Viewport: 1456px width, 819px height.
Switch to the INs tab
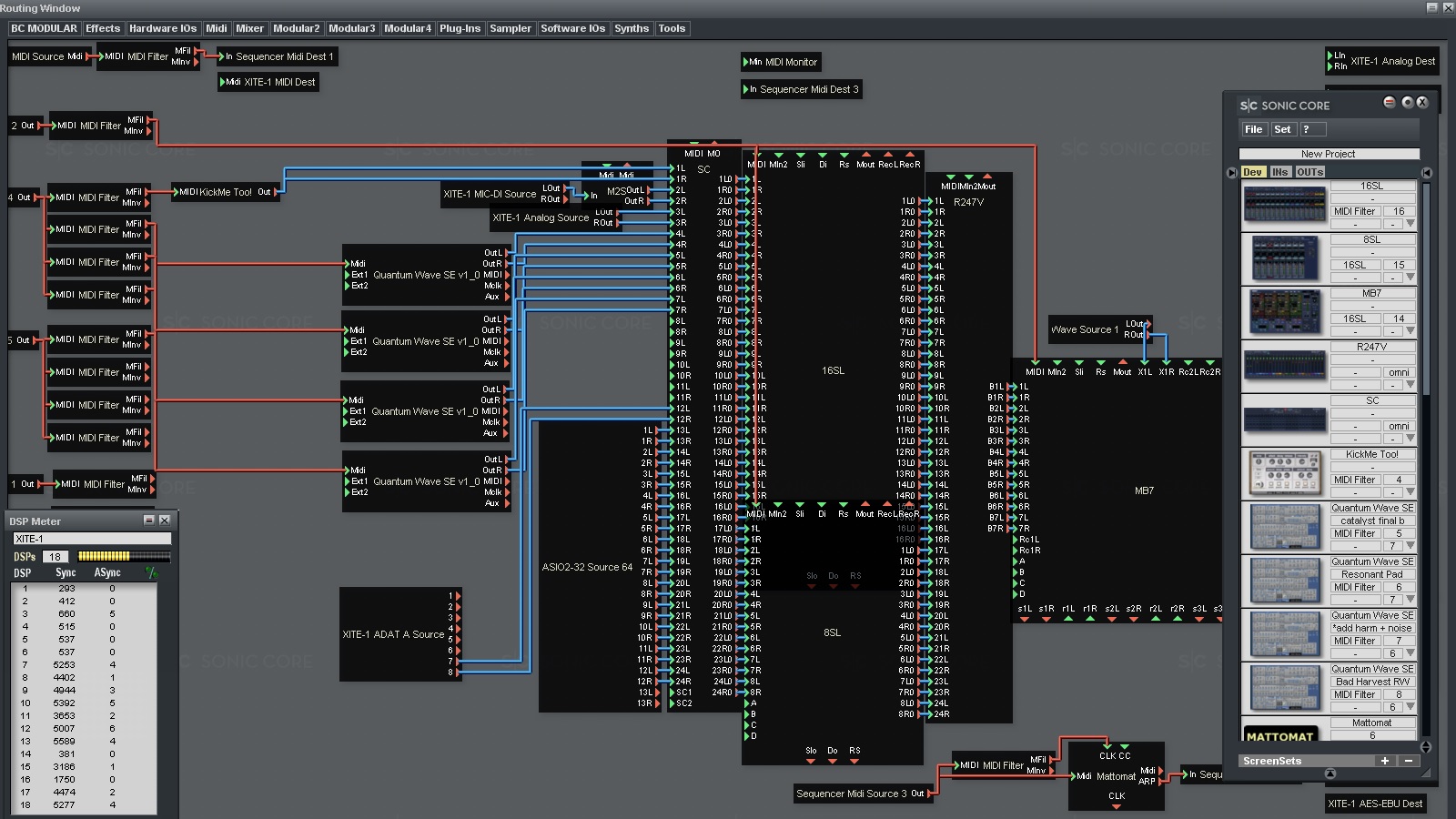tap(1280, 172)
